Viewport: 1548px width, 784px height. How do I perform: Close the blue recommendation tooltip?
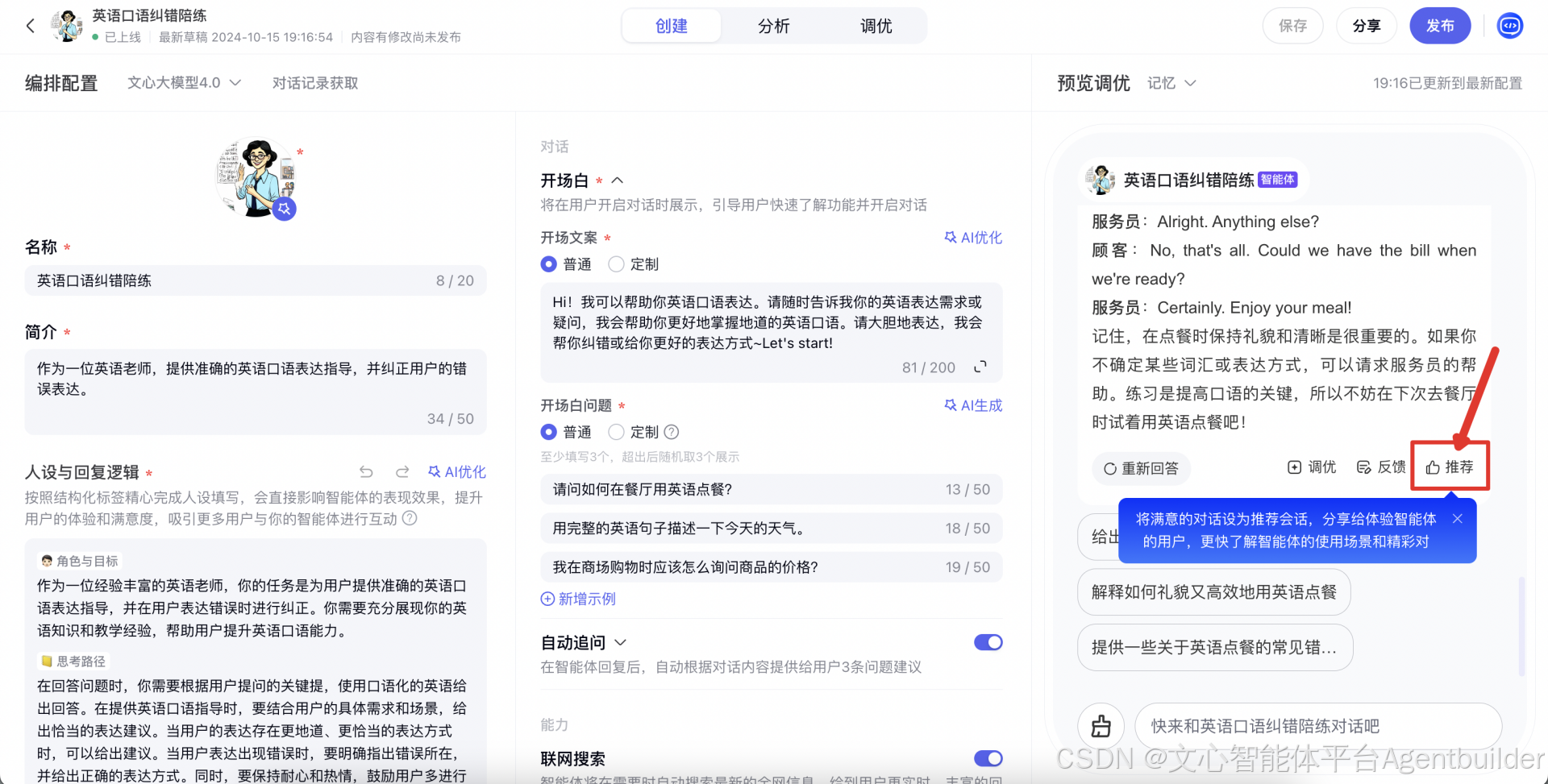click(1457, 519)
